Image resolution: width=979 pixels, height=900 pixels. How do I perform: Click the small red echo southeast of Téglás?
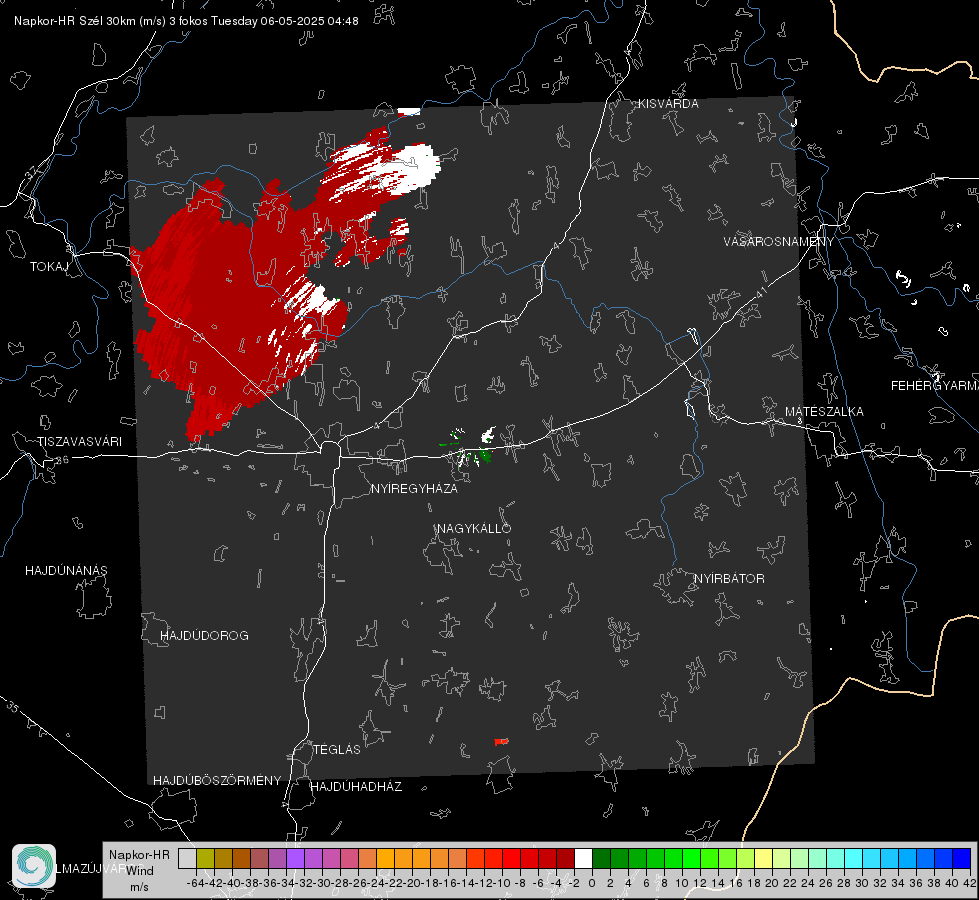tap(501, 741)
